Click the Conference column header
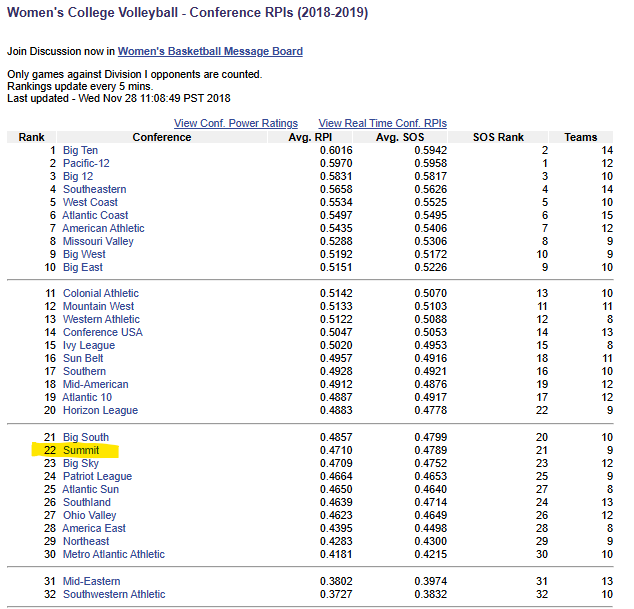This screenshot has width=634, height=609. point(162,137)
